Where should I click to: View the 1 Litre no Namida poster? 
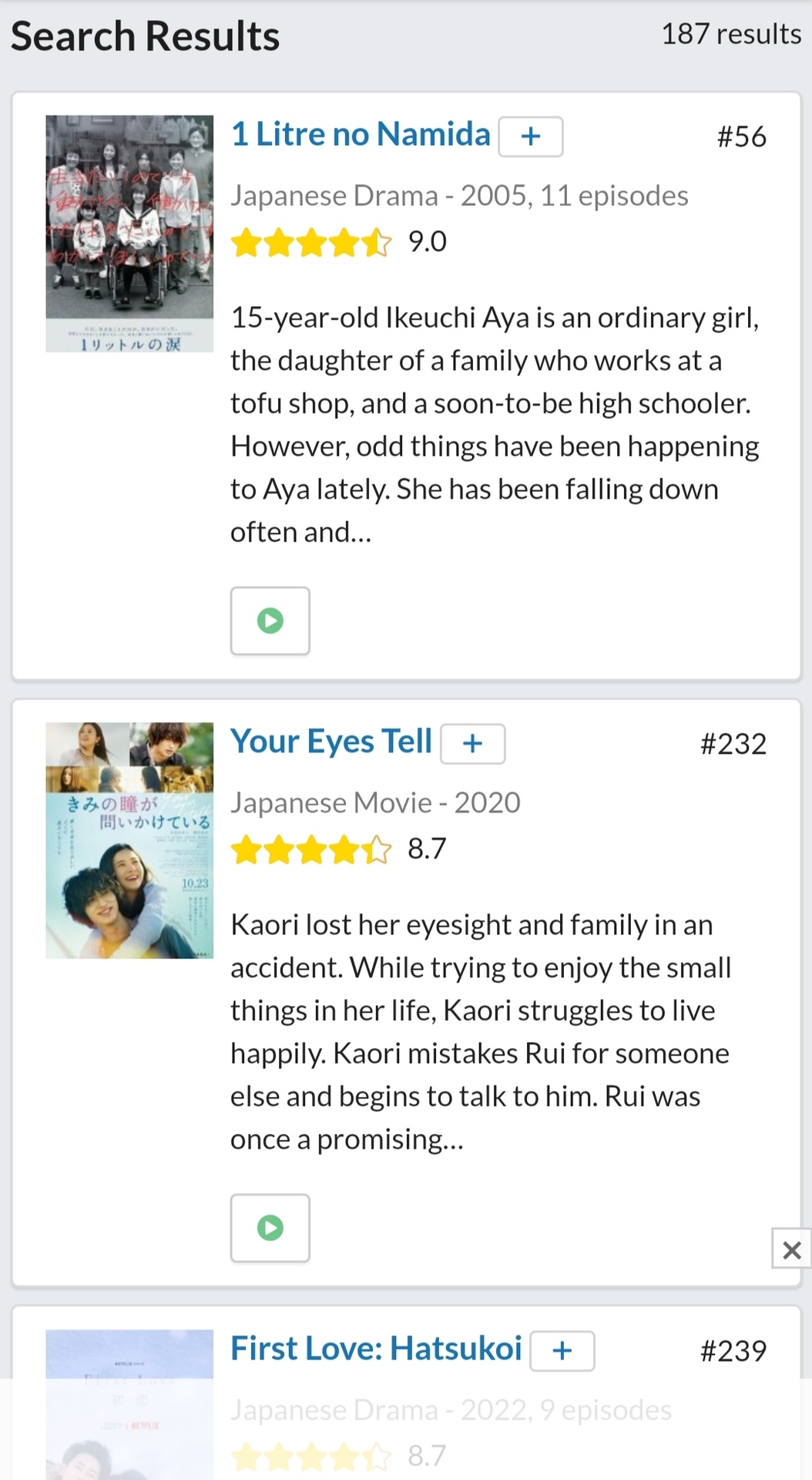pos(129,234)
